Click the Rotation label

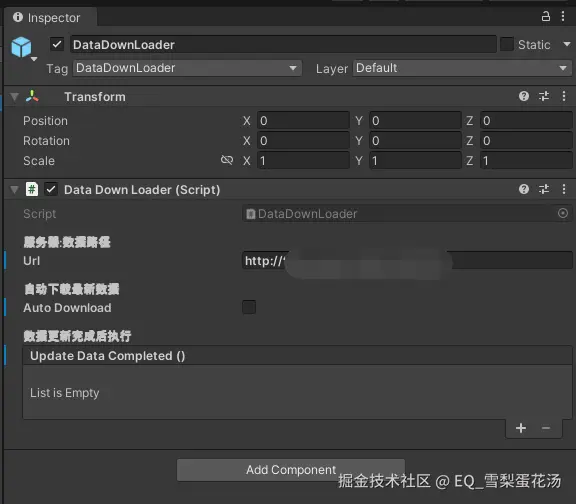pyautogui.click(x=46, y=141)
